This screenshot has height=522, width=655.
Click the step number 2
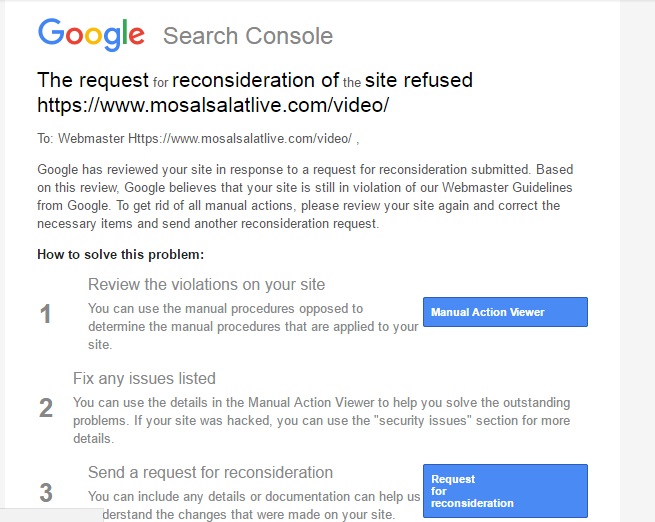click(46, 408)
